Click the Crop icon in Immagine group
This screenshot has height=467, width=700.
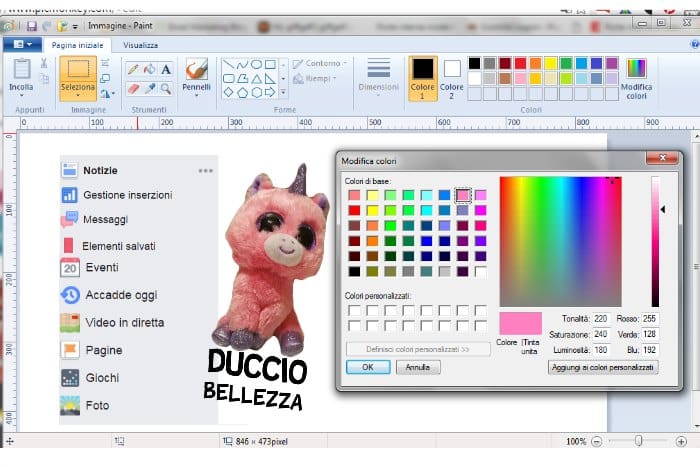(105, 63)
